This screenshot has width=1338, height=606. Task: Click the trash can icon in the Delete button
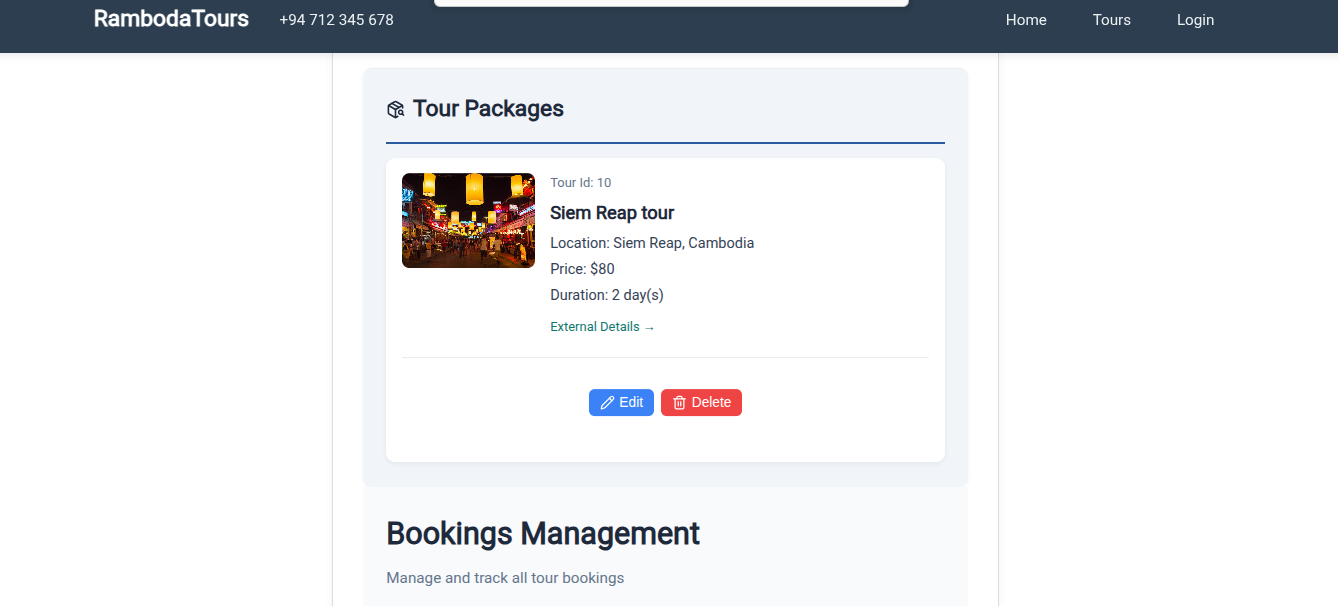[679, 403]
